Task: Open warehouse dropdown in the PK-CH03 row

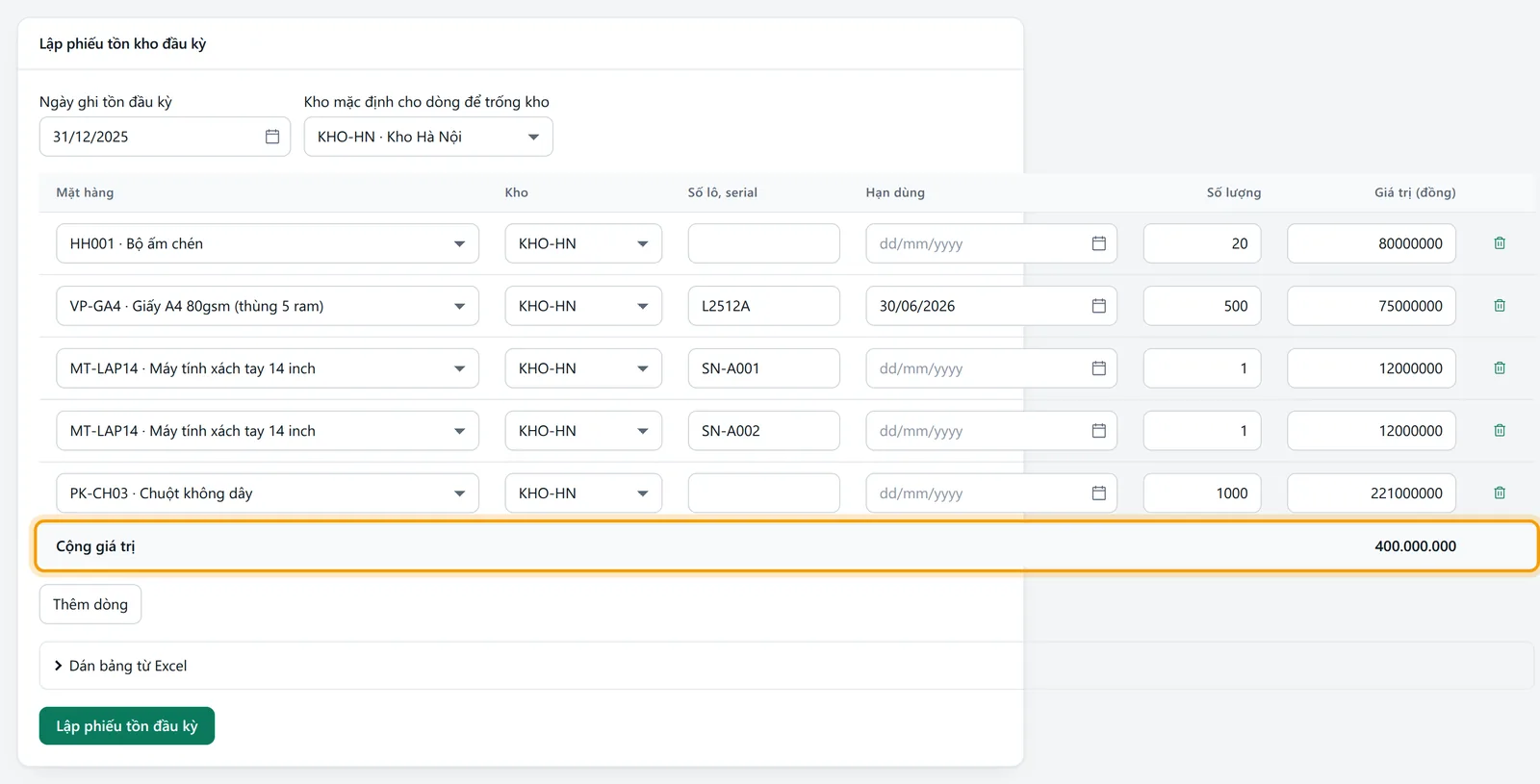Action: tap(583, 493)
